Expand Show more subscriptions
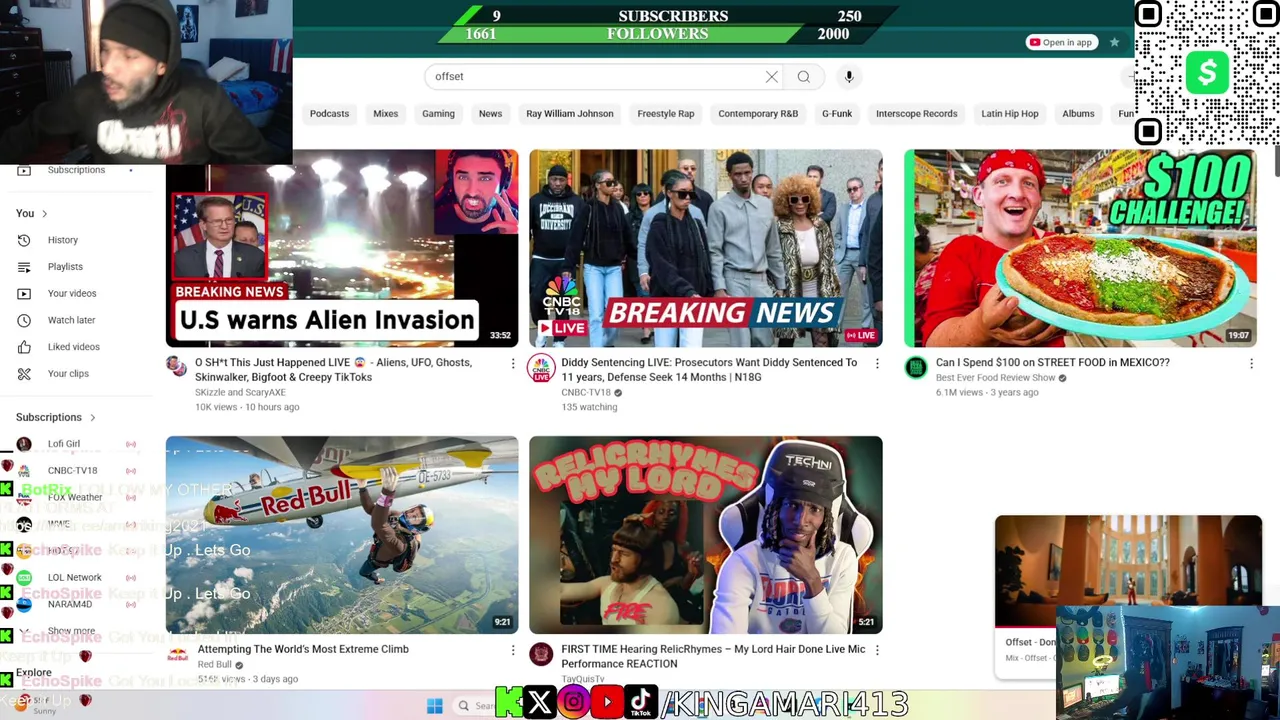The width and height of the screenshot is (1280, 720). point(71,631)
